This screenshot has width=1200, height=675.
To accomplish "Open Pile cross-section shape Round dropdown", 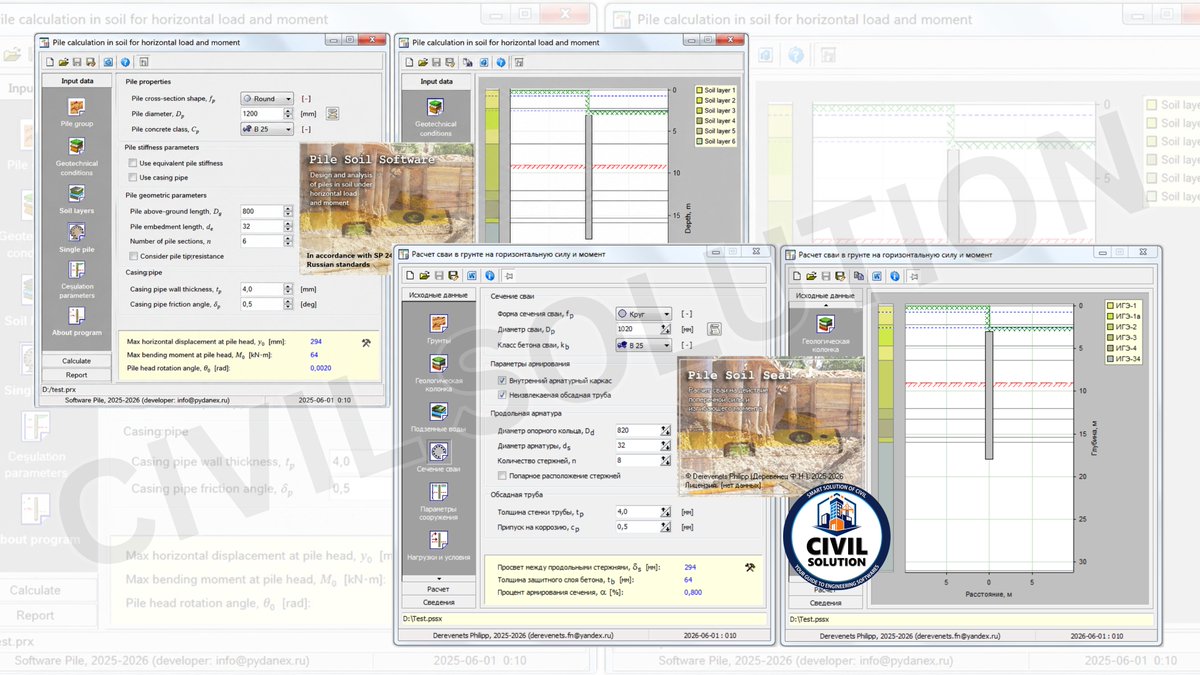I will (x=267, y=99).
